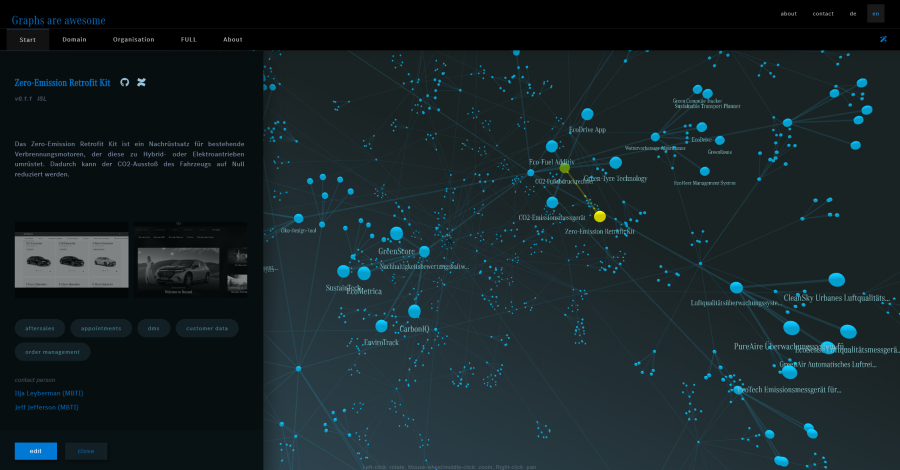This screenshot has width=900, height=470.
Task: Switch to the Organisation tab
Action: pyautogui.click(x=133, y=39)
